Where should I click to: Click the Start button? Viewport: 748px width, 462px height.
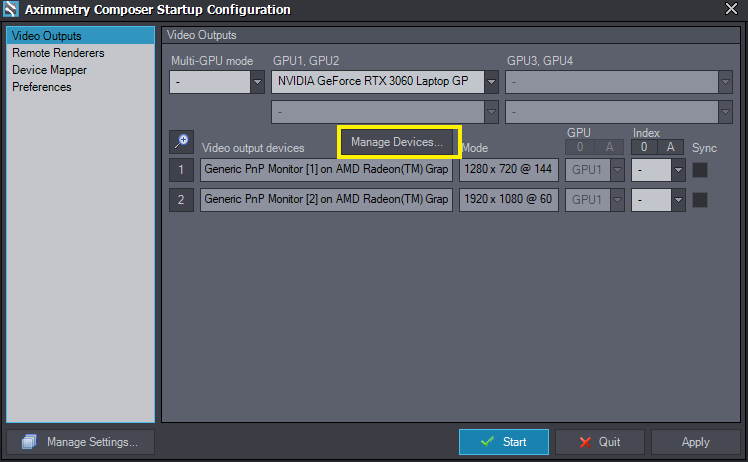pos(504,442)
